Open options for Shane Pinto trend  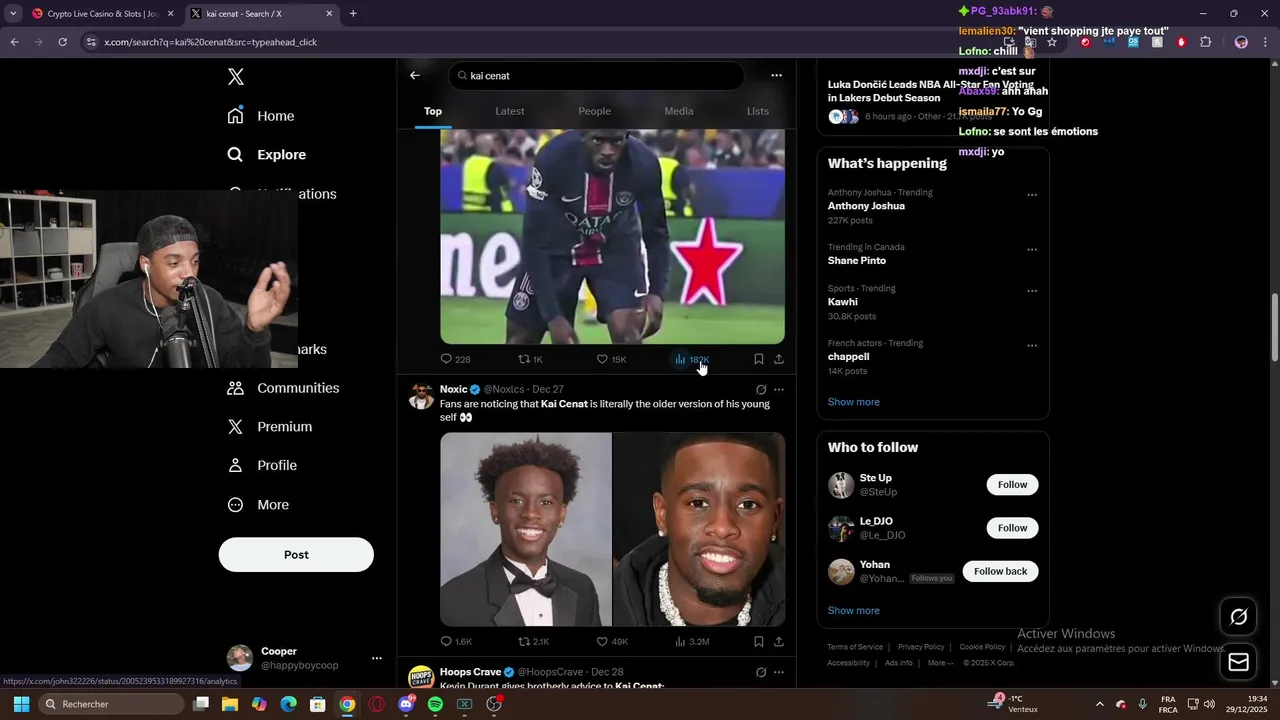[x=1032, y=250]
